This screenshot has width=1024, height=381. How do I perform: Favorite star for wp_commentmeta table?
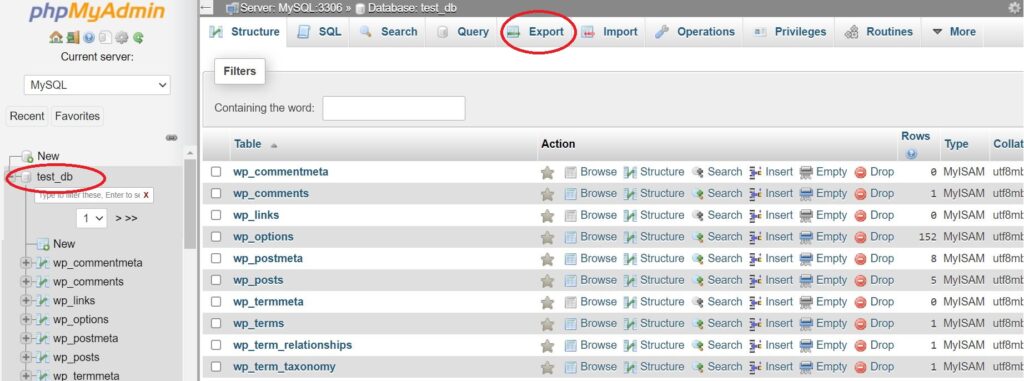547,173
